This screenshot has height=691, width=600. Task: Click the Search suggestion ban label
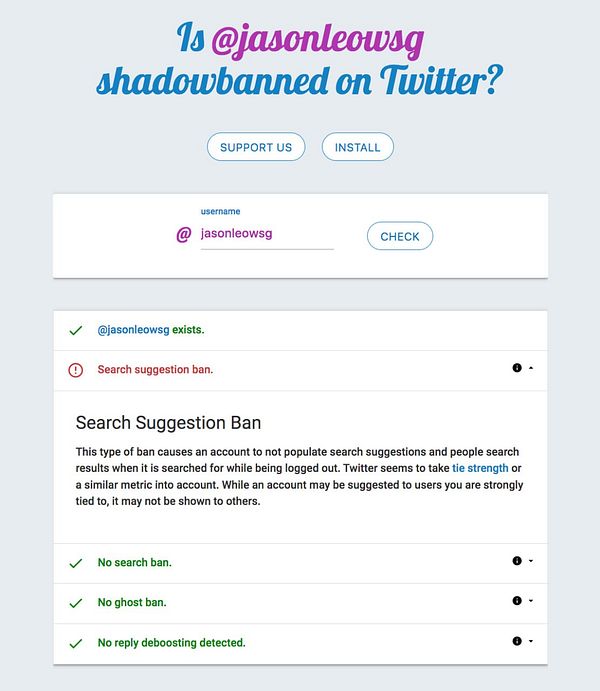[155, 369]
